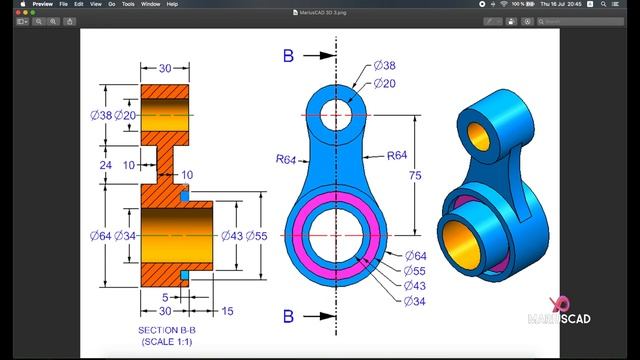Open the Help menu

tap(172, 4)
